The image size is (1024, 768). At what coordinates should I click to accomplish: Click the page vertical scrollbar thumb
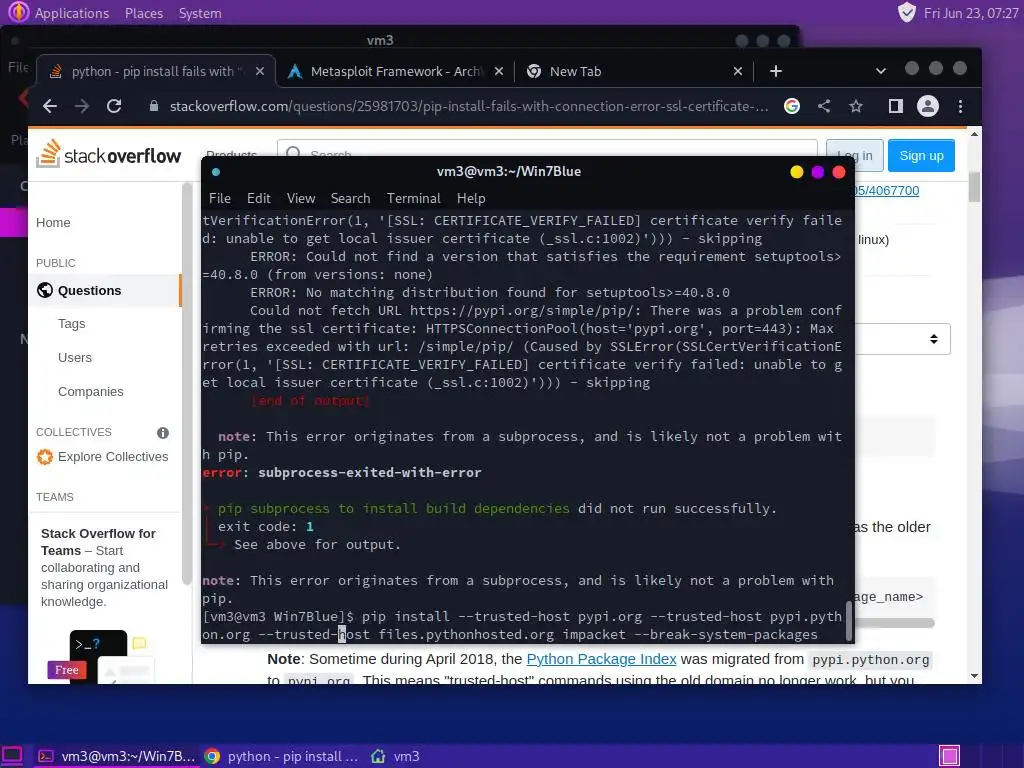pos(974,187)
